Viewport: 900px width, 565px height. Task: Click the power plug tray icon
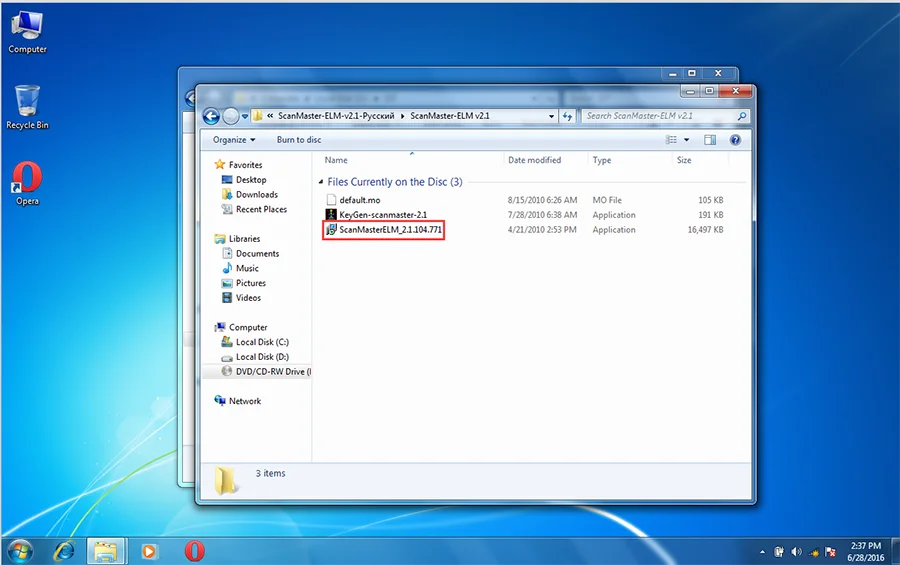tap(778, 552)
